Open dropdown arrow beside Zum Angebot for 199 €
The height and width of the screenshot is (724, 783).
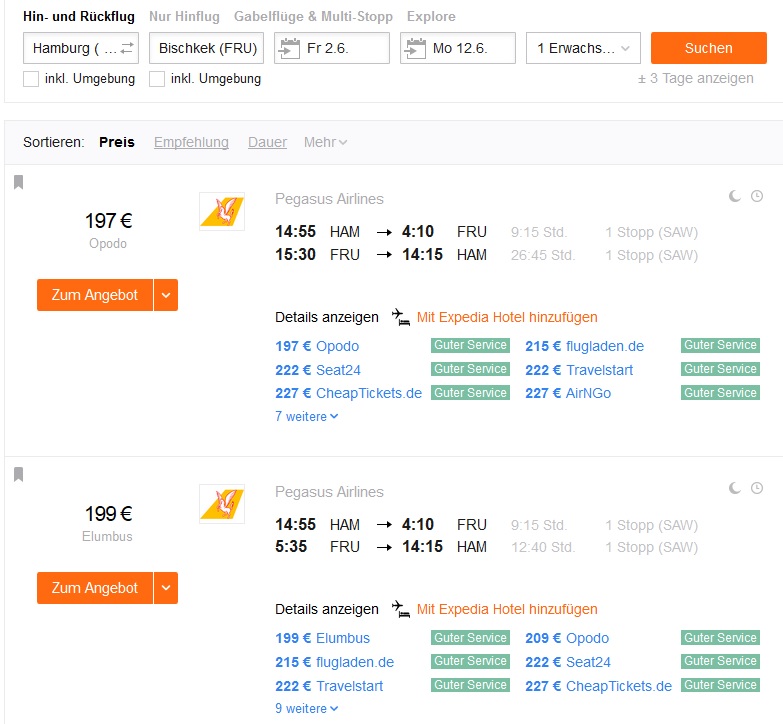166,588
